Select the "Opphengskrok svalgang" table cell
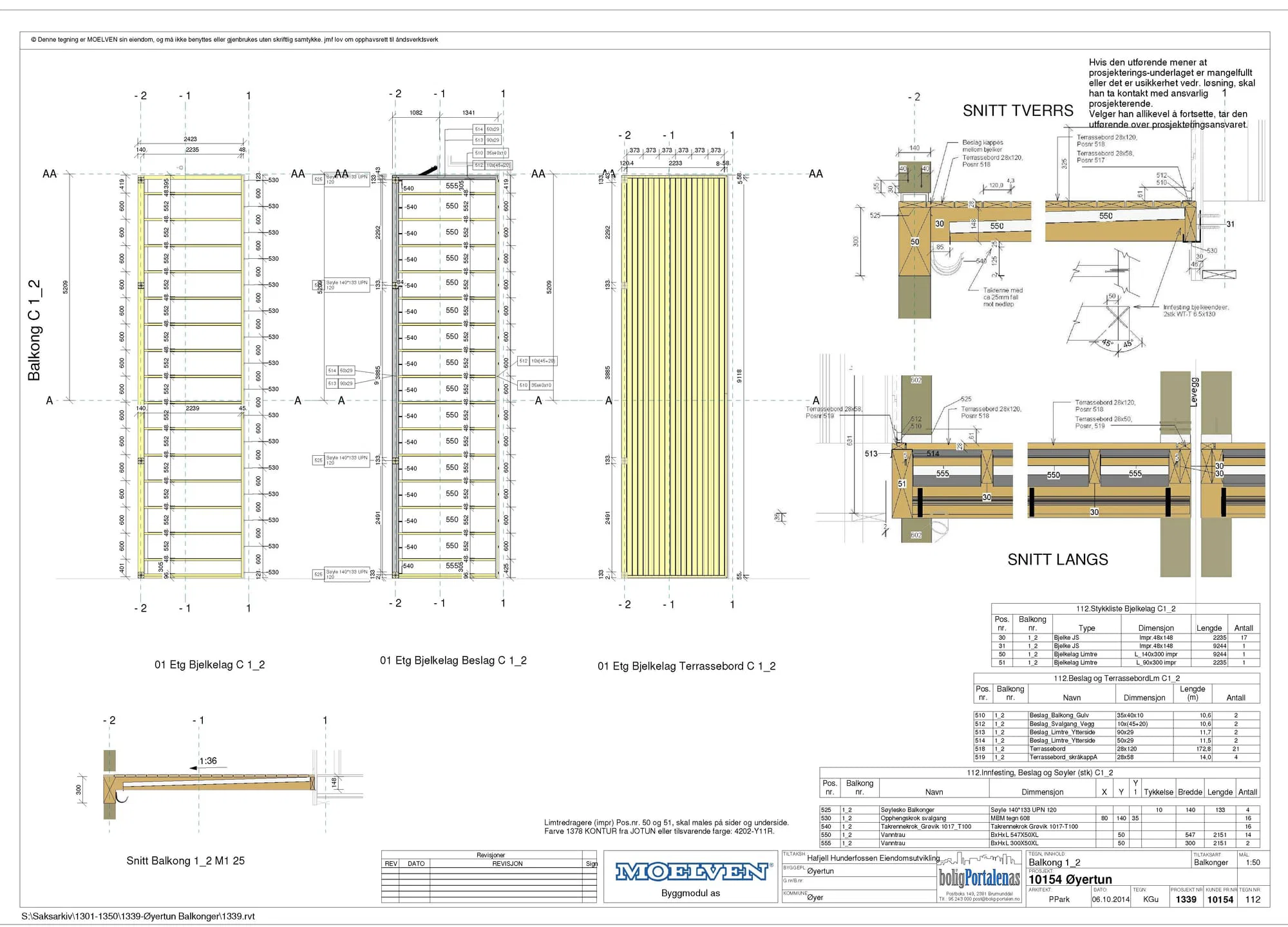Image resolution: width=1288 pixels, height=927 pixels. (x=913, y=818)
